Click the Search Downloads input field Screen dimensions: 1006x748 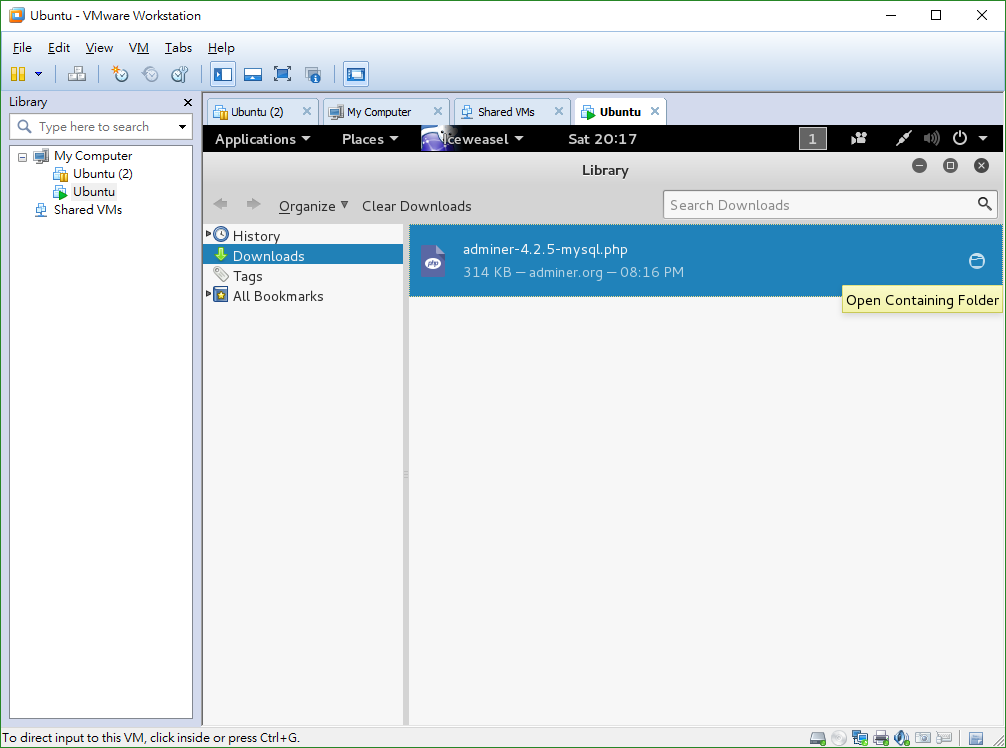820,205
